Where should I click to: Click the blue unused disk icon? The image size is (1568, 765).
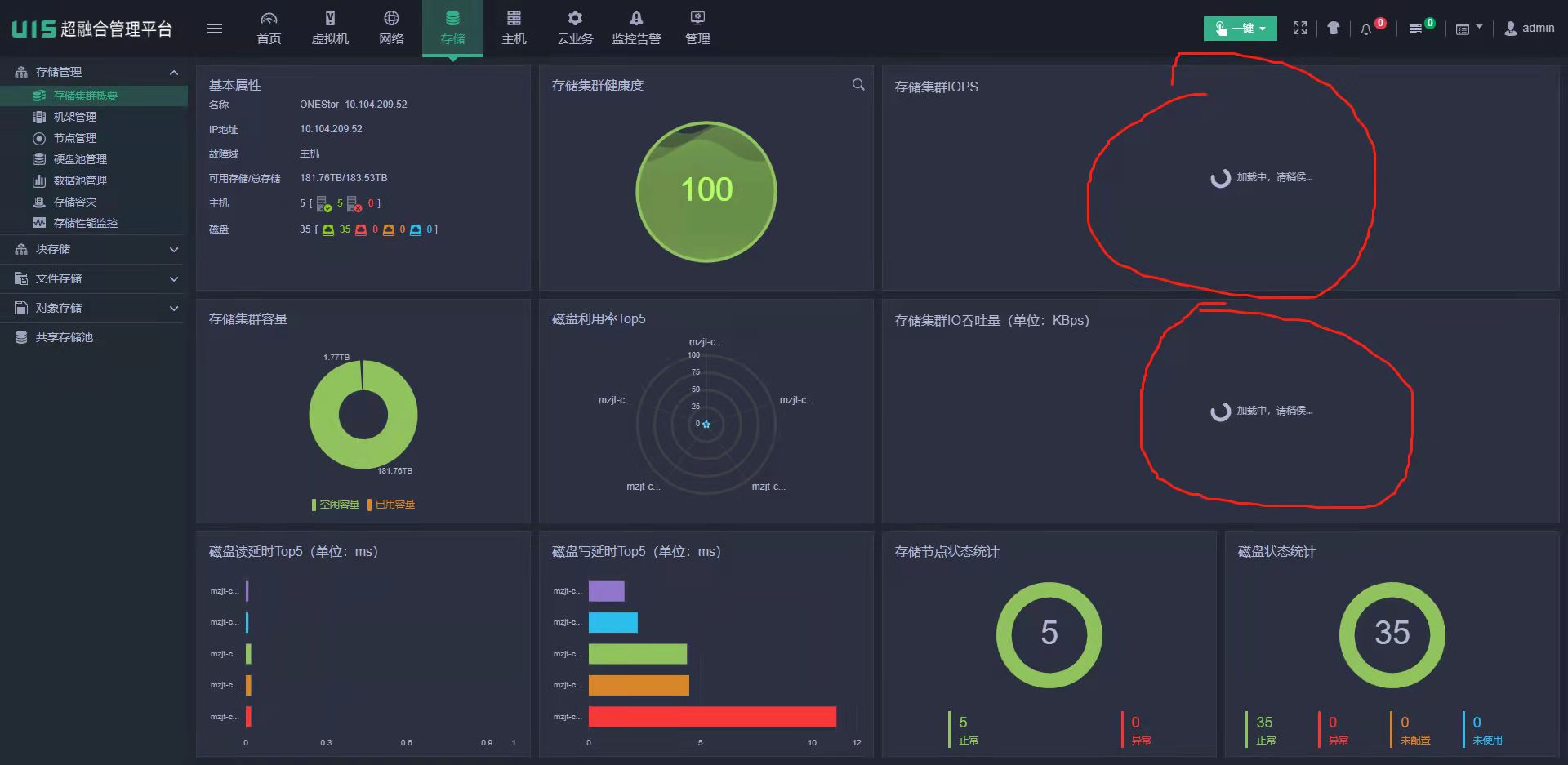point(416,230)
